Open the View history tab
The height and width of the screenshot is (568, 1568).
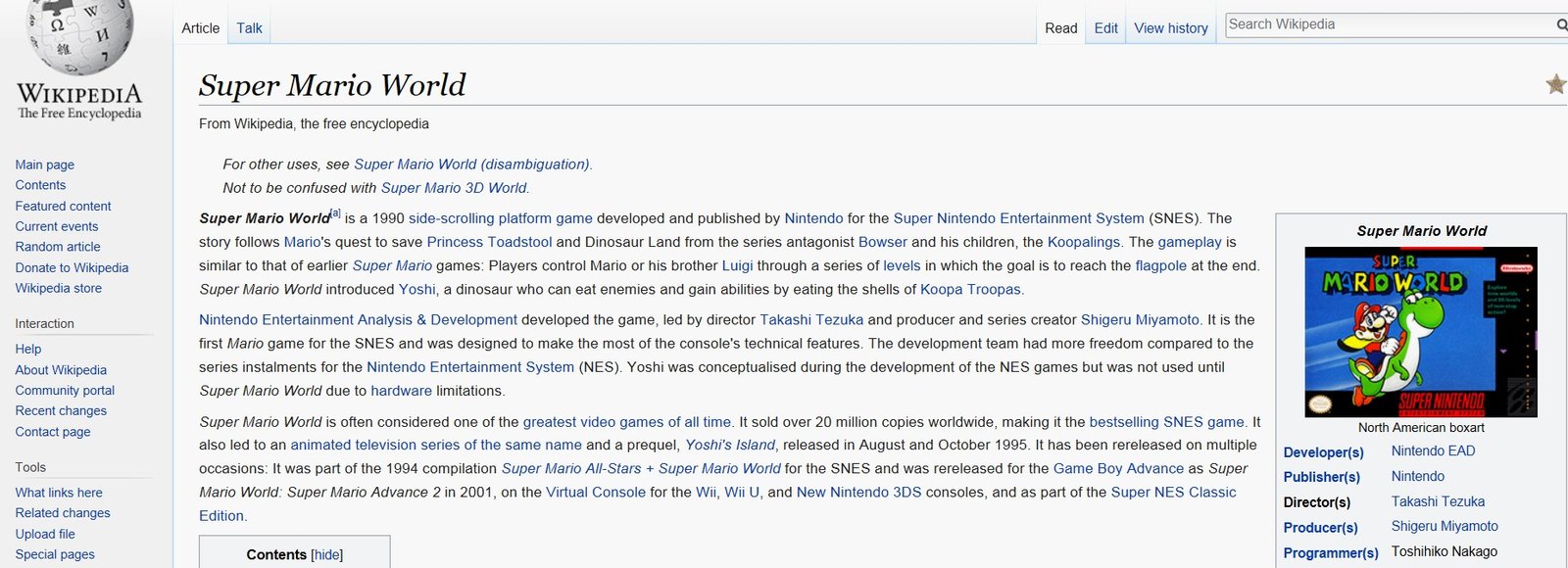pos(1171,28)
